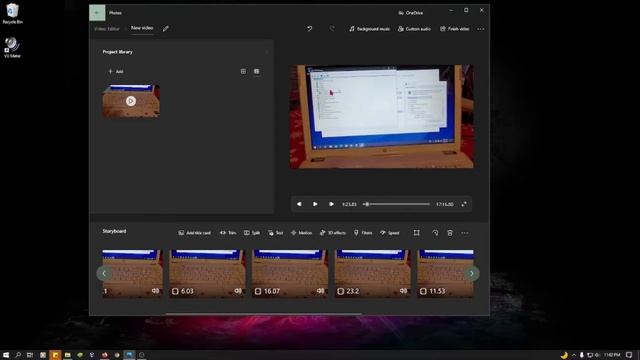Click the rename pencil icon
The image size is (640, 360).
point(165,29)
